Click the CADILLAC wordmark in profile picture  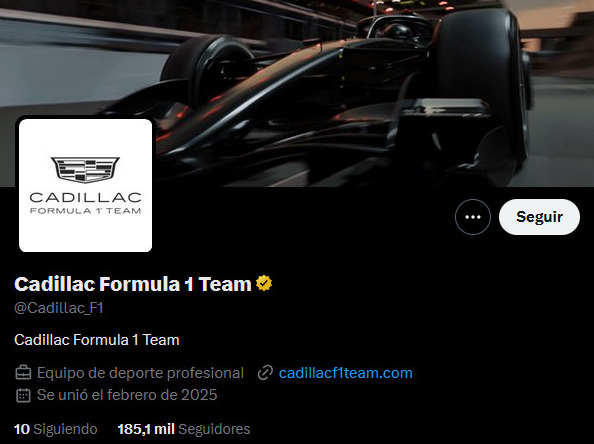pyautogui.click(x=85, y=197)
